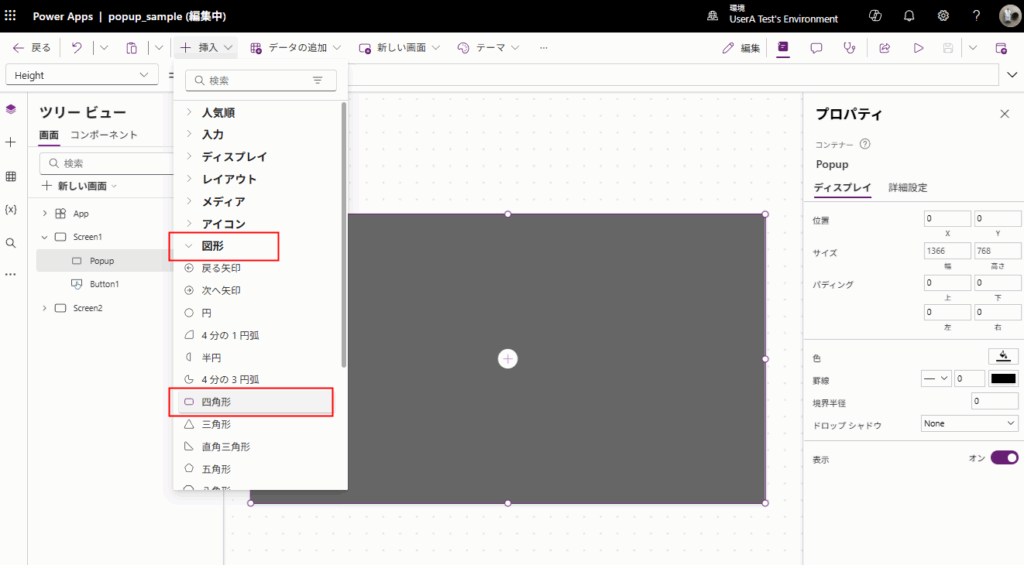
Task: Click the undo arrow icon
Action: point(76,48)
